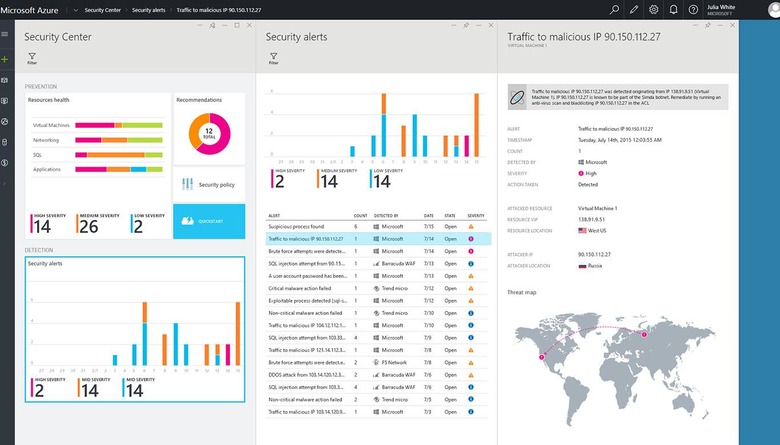Open Julia White account avatar
This screenshot has height=445, width=780.
[x=775, y=9]
